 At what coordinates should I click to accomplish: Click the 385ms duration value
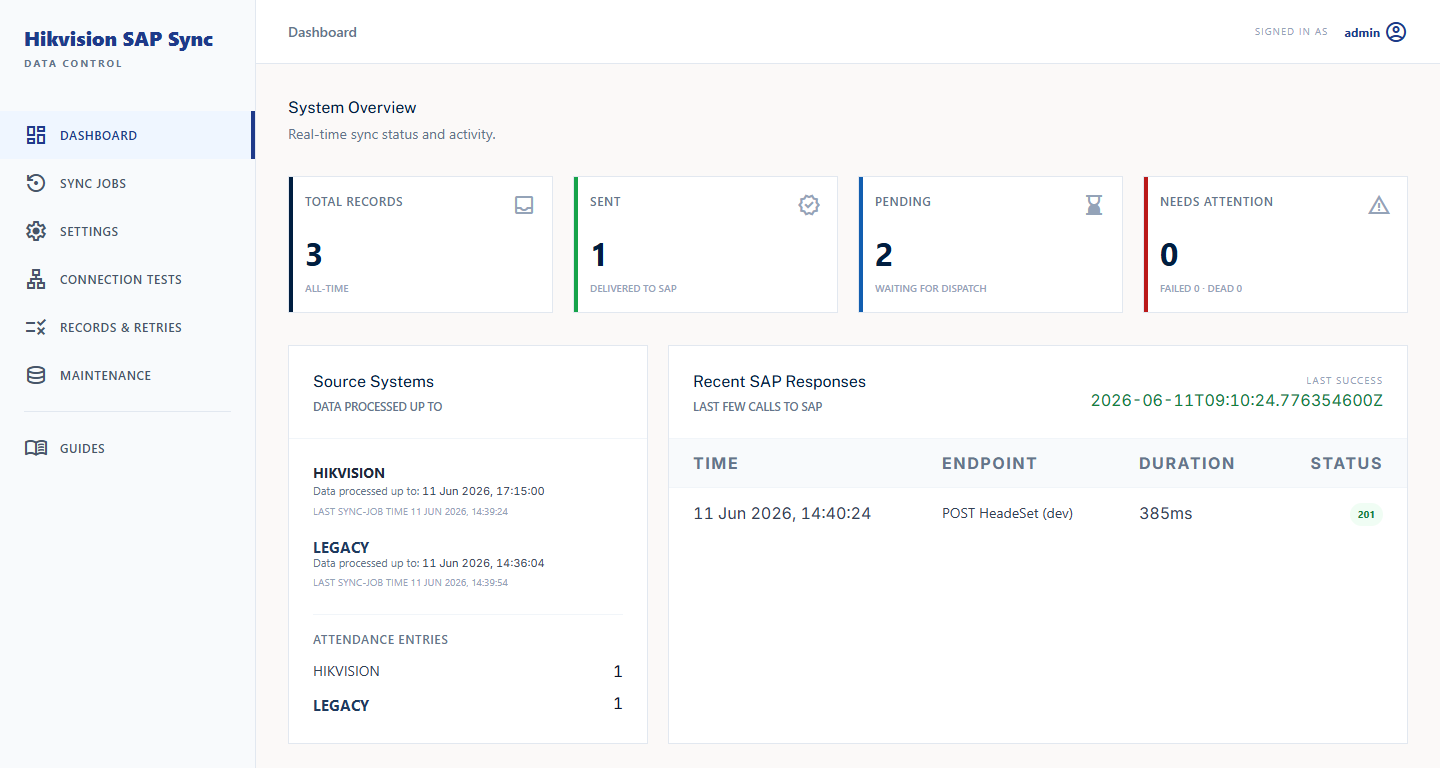click(x=1166, y=514)
